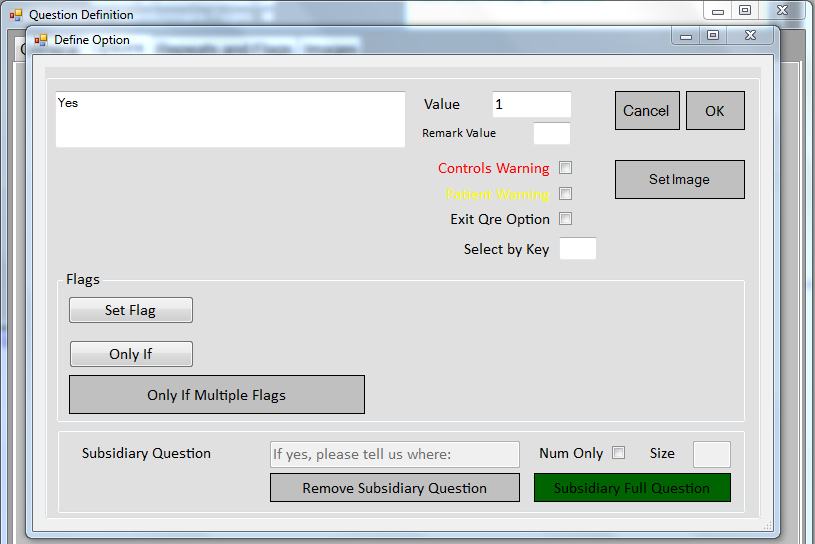Maximize the Define Option dialog window

[x=712, y=36]
